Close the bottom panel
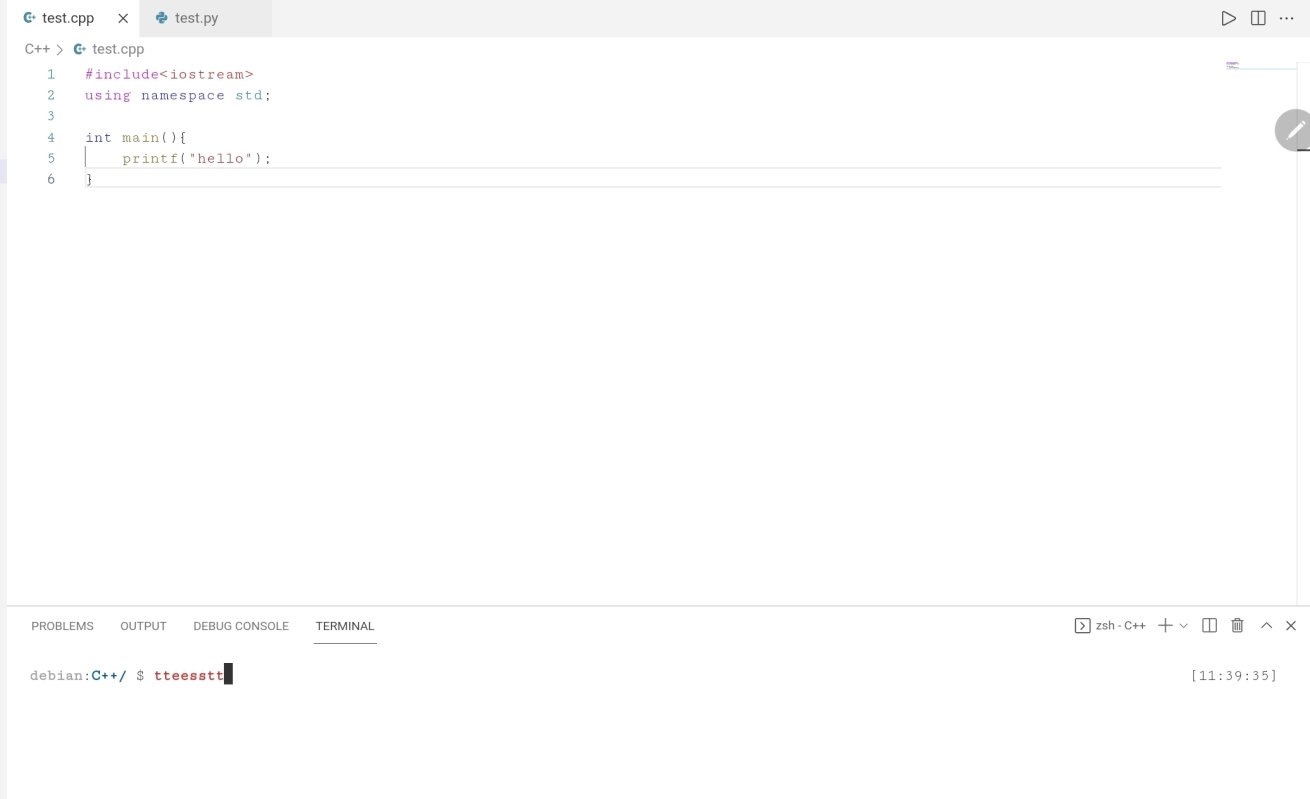Screen dimensions: 1310x799 (1291, 626)
